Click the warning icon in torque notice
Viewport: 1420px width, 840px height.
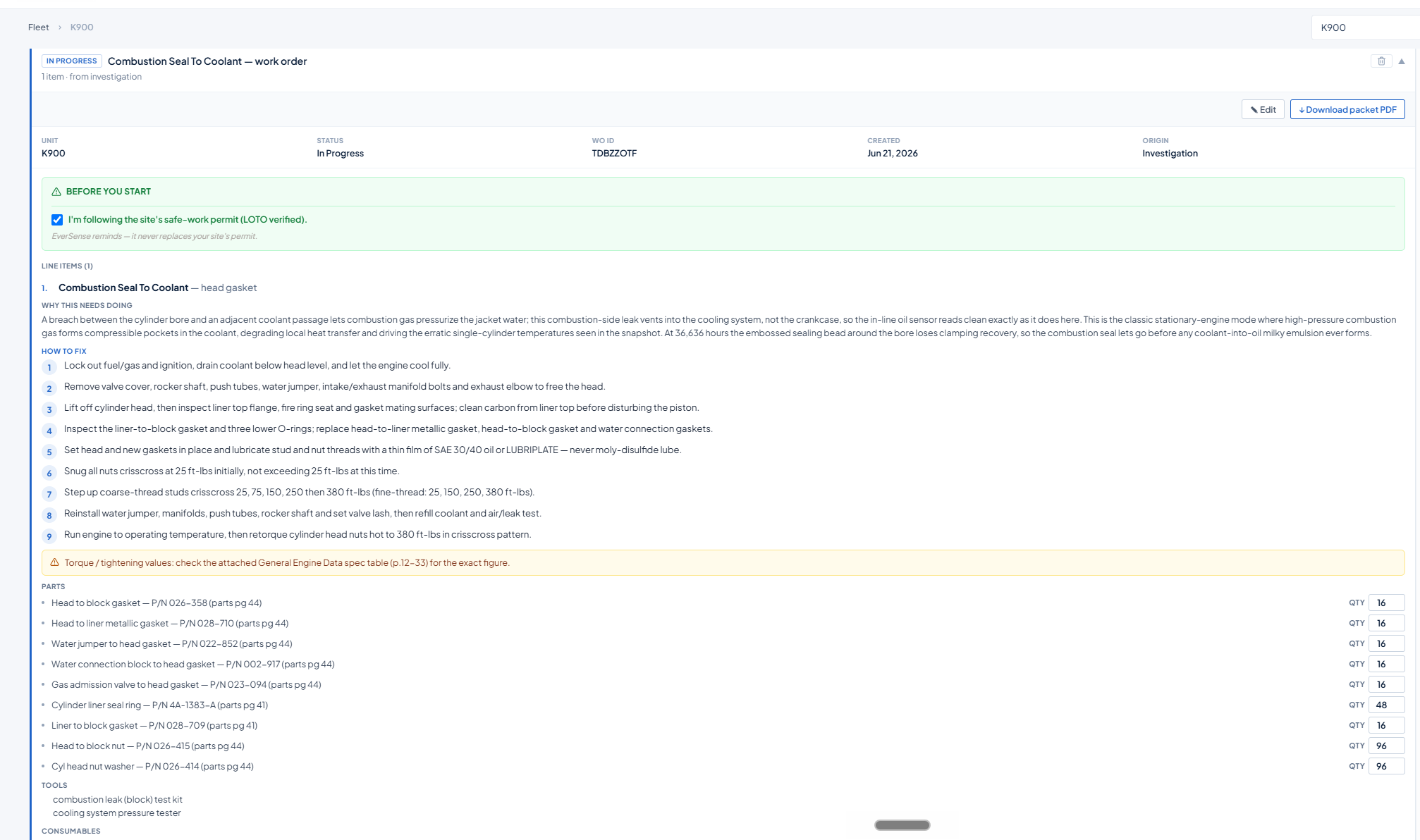(55, 562)
